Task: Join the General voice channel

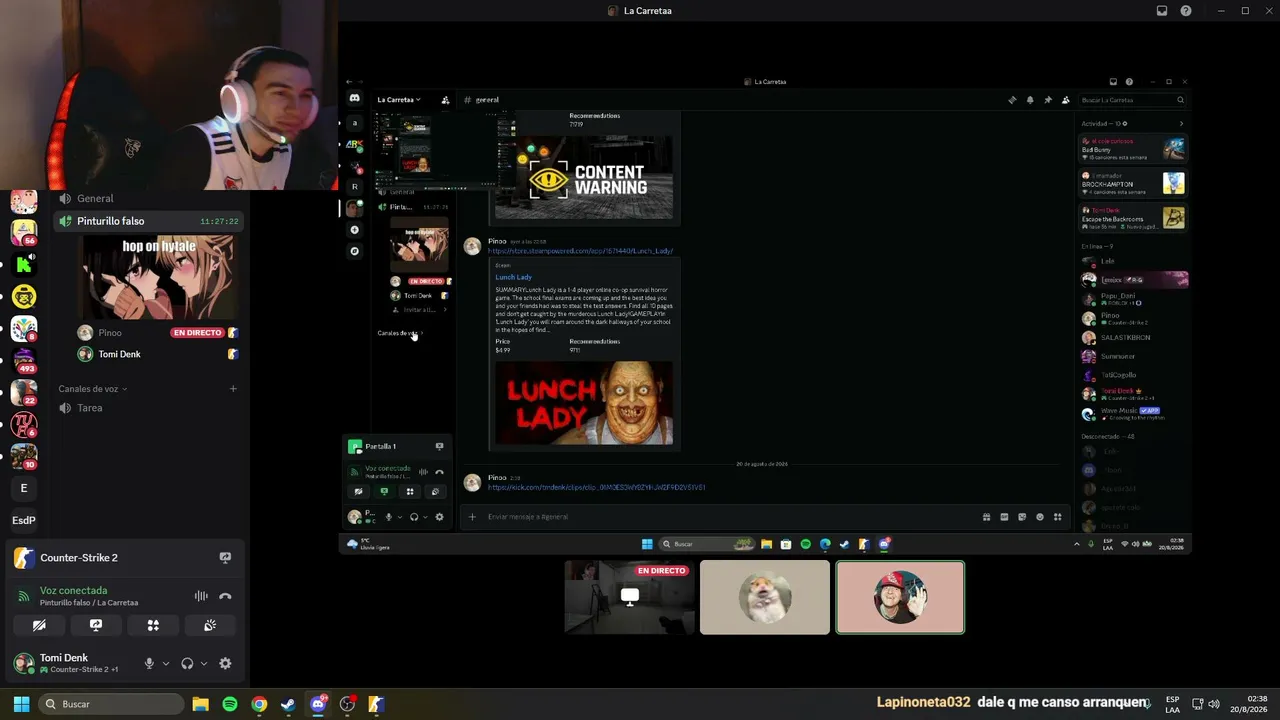Action: pyautogui.click(x=150, y=198)
